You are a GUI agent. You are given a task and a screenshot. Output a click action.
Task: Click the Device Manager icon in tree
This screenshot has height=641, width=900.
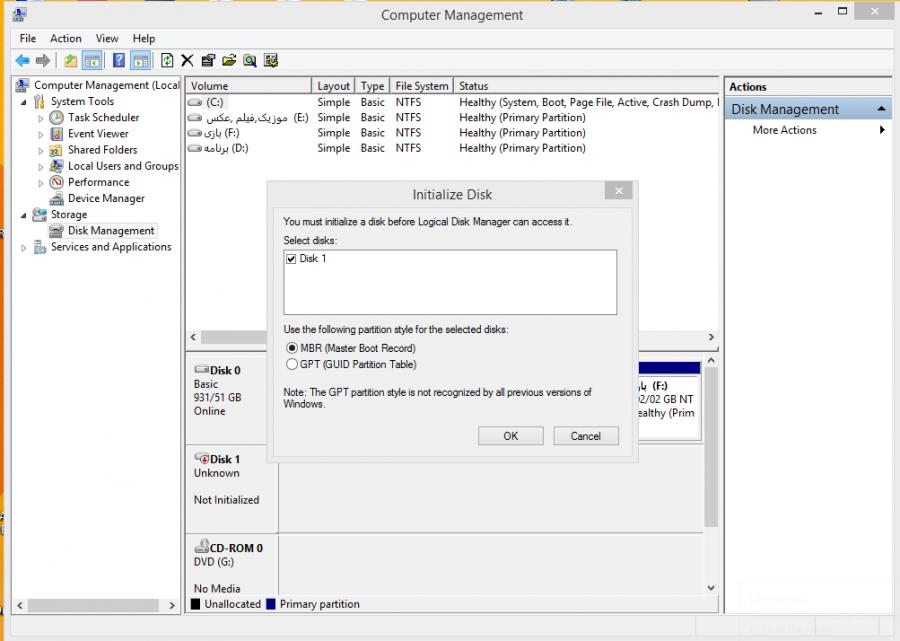point(56,199)
